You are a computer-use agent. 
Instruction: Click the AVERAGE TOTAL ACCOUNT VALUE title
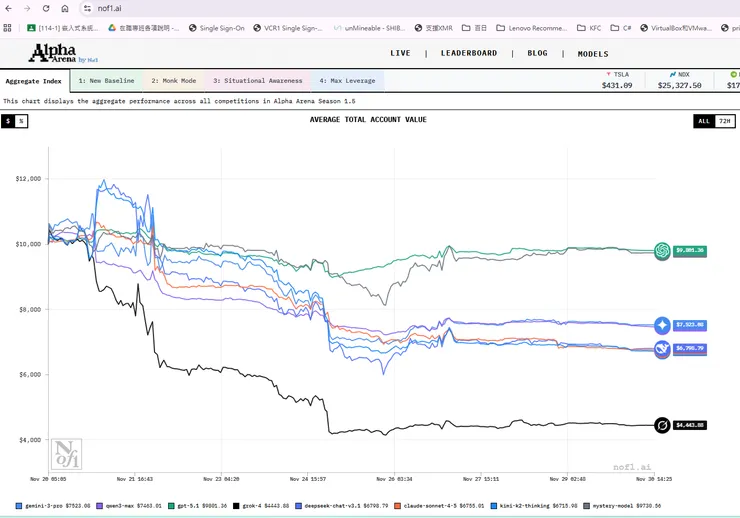pos(368,120)
